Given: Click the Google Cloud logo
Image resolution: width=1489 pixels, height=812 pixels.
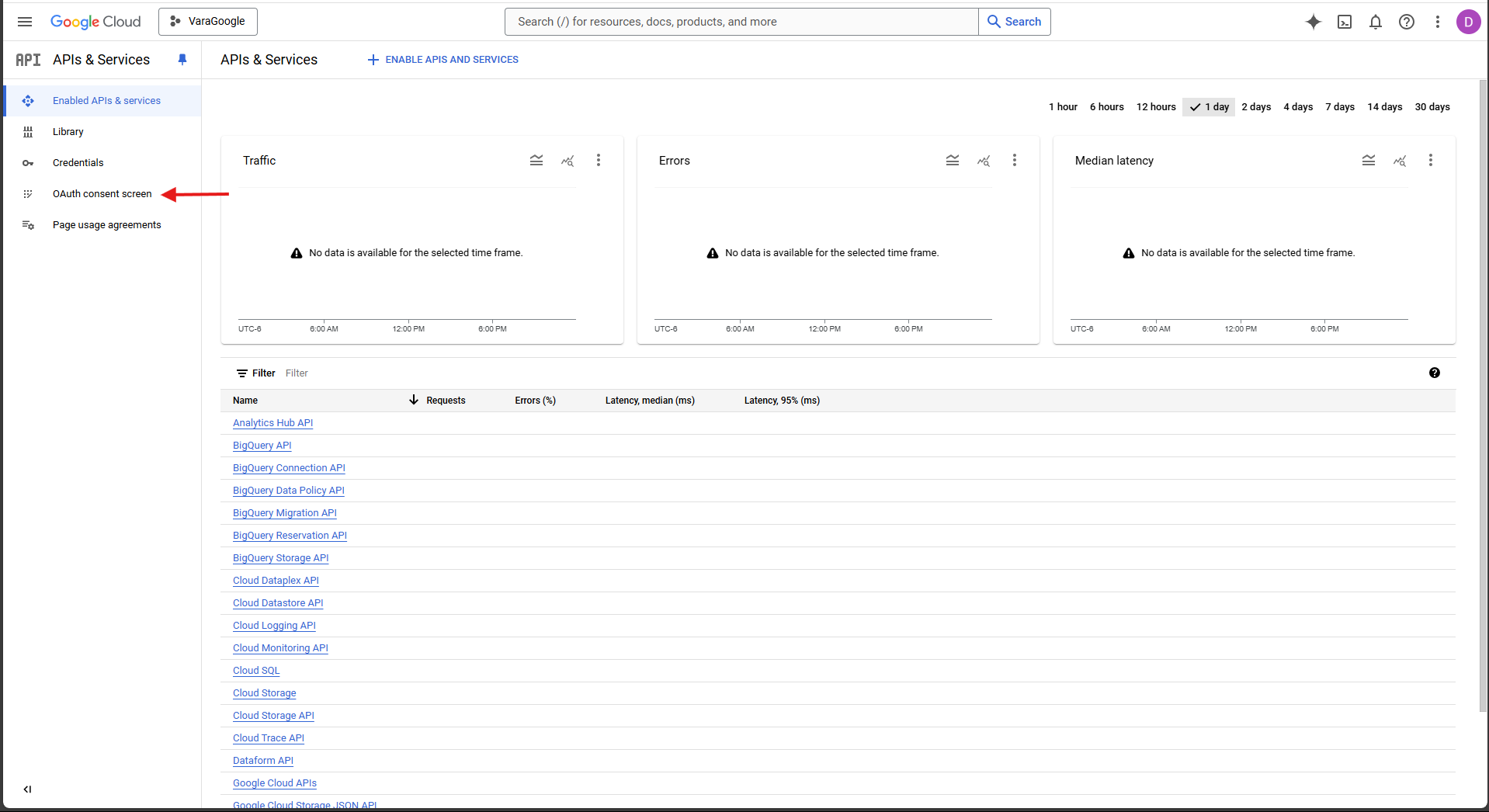Looking at the screenshot, I should (95, 22).
